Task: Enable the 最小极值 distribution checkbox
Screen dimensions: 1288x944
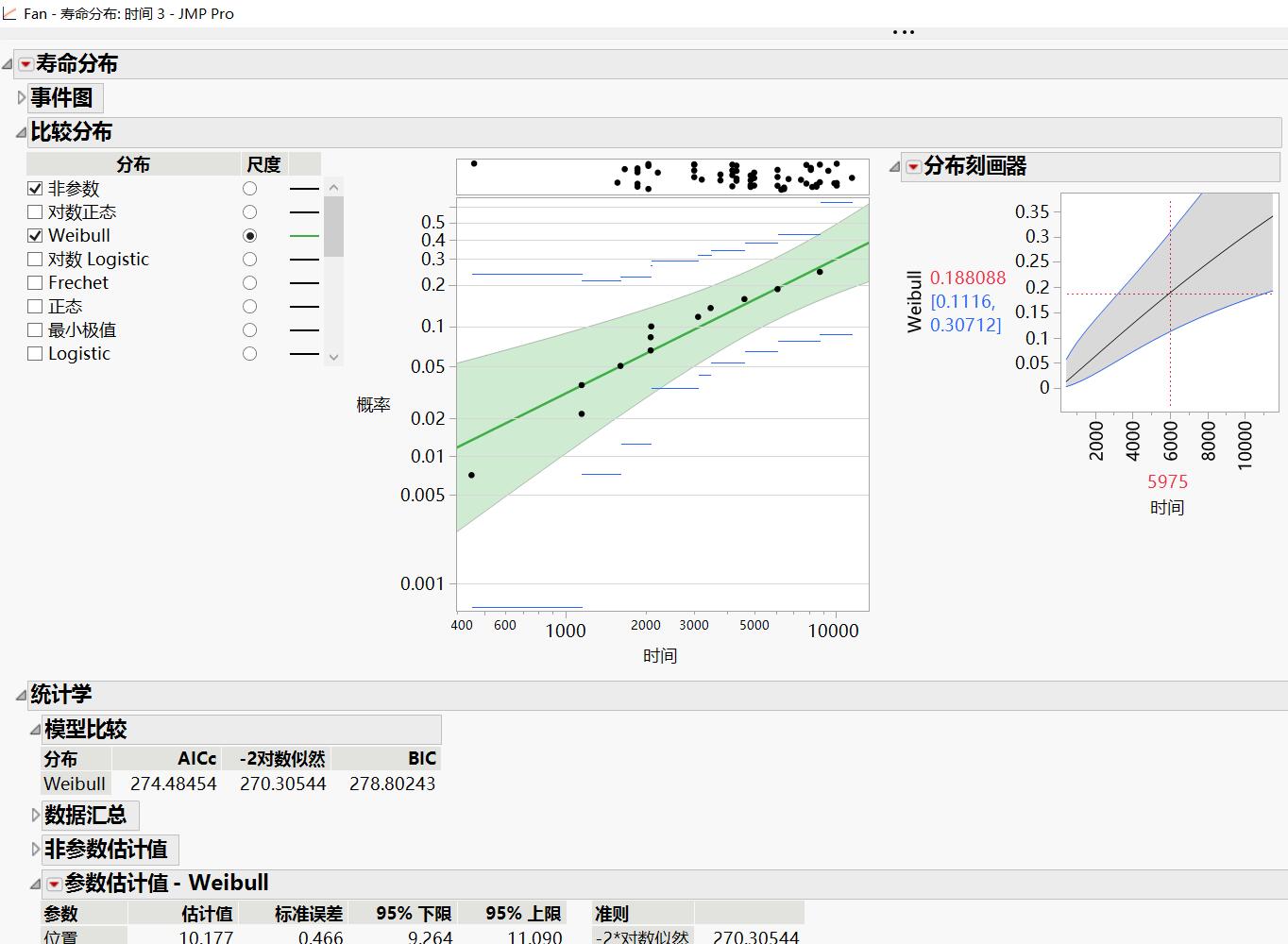Action: click(35, 330)
